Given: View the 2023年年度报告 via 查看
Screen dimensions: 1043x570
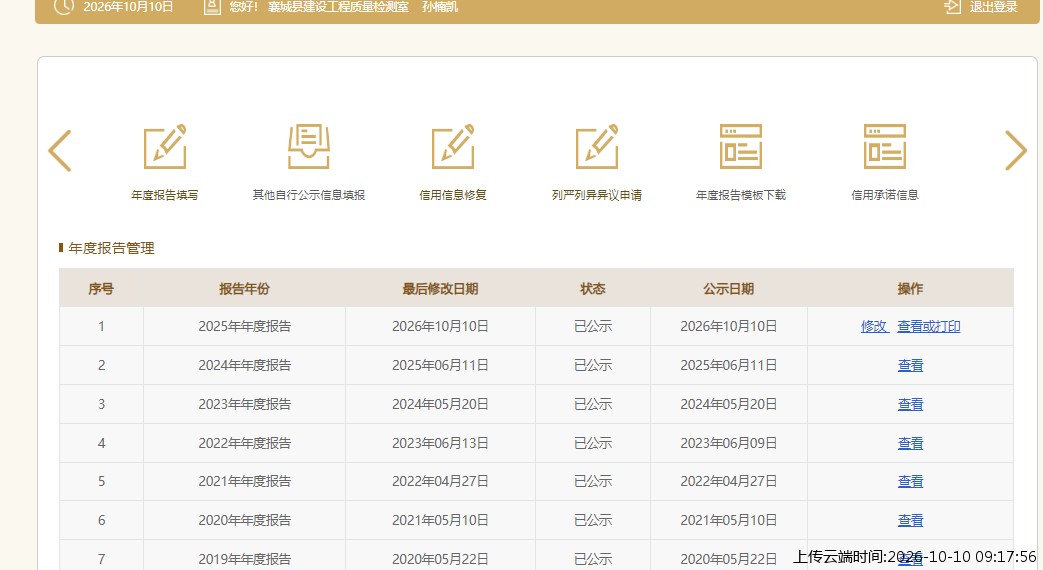Looking at the screenshot, I should coord(911,404).
